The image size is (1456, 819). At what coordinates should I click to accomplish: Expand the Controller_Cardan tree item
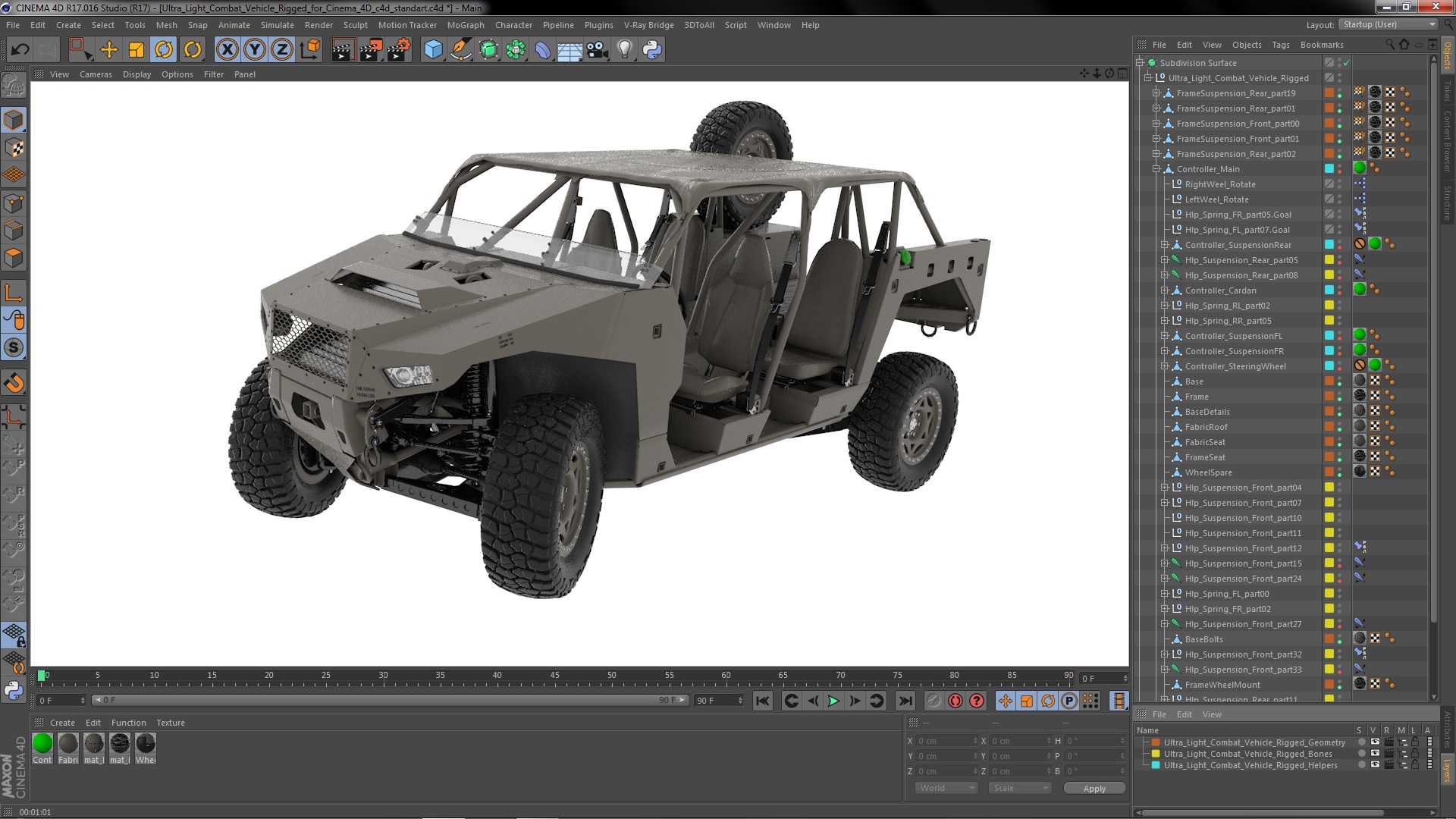[x=1165, y=290]
